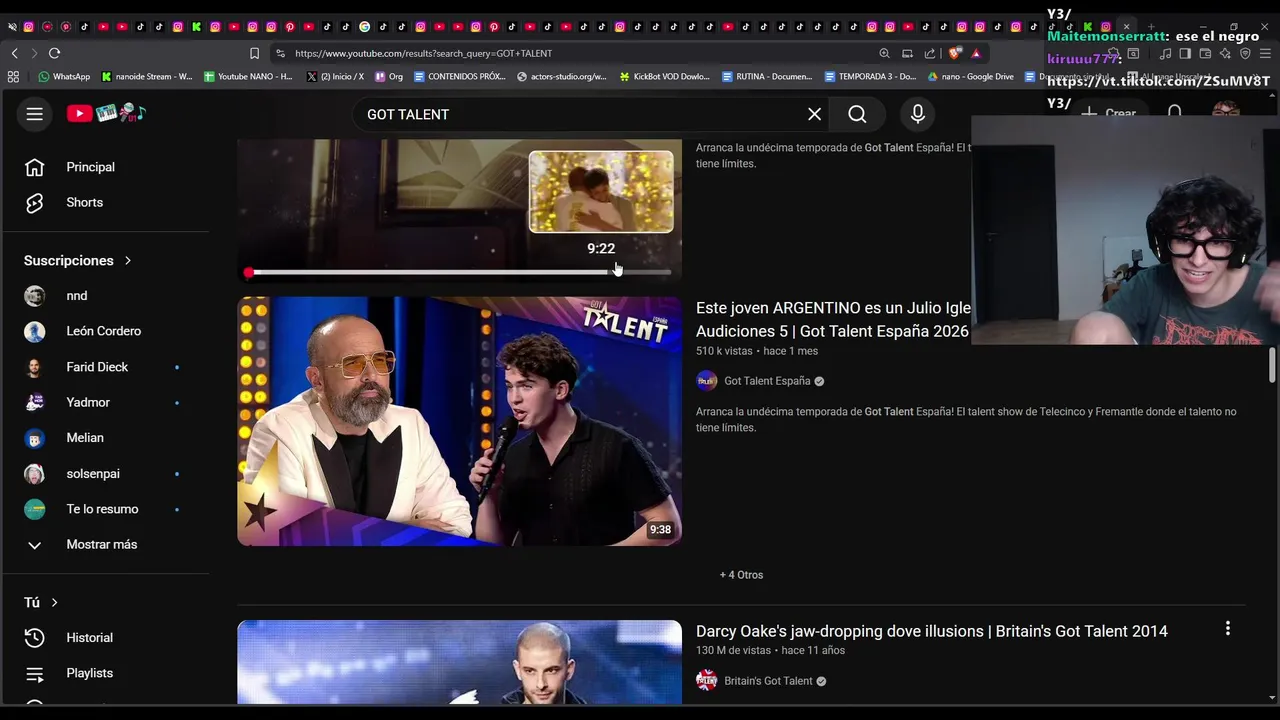Open the KickBot VOD Downloader bookmark
The image size is (1280, 720).
665,76
